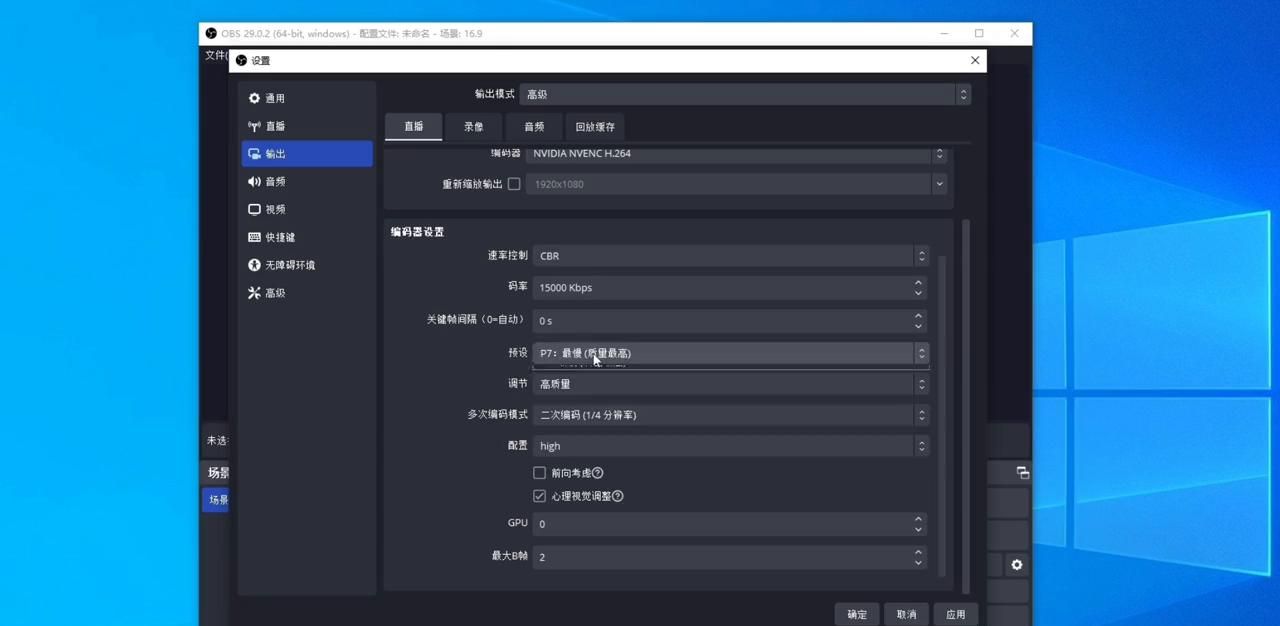This screenshot has width=1280, height=626.
Task: Decrease 最大B帧 with down arrow
Action: click(918, 562)
